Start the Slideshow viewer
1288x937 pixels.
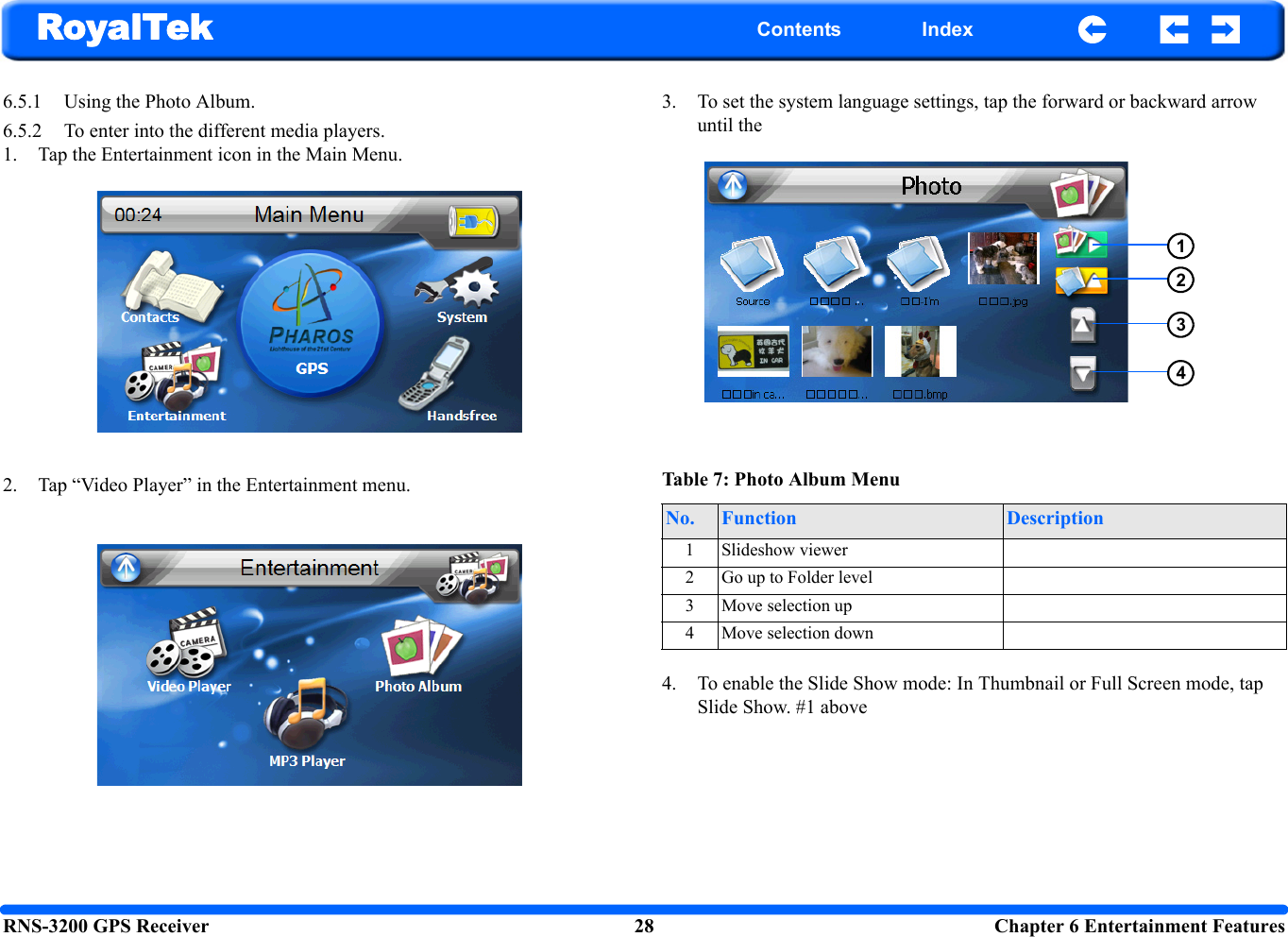(1080, 243)
